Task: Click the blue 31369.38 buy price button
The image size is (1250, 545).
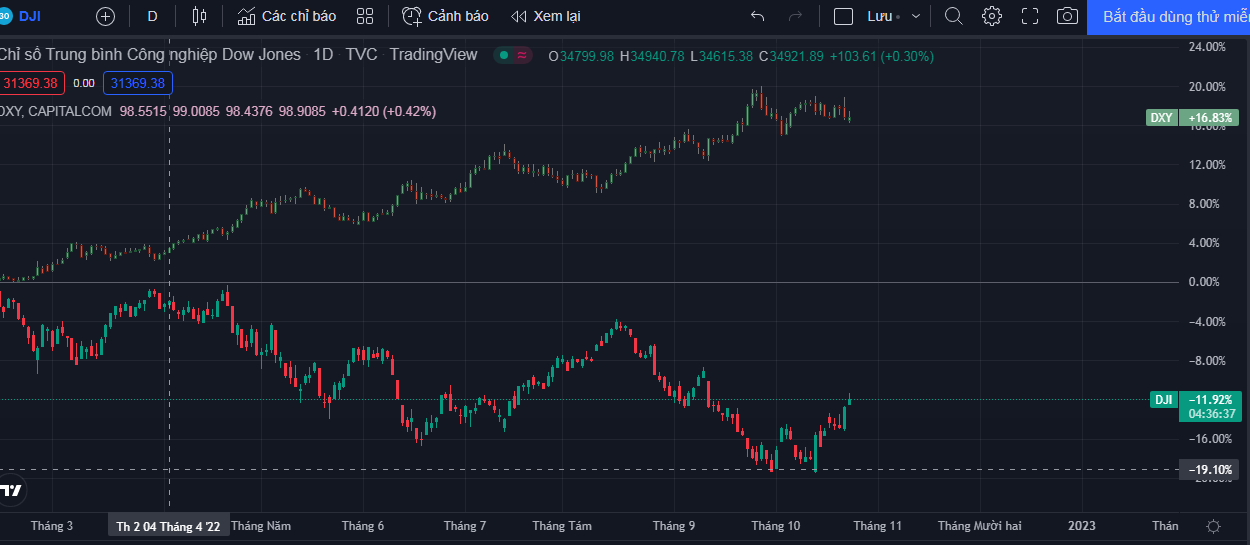Action: tap(138, 83)
